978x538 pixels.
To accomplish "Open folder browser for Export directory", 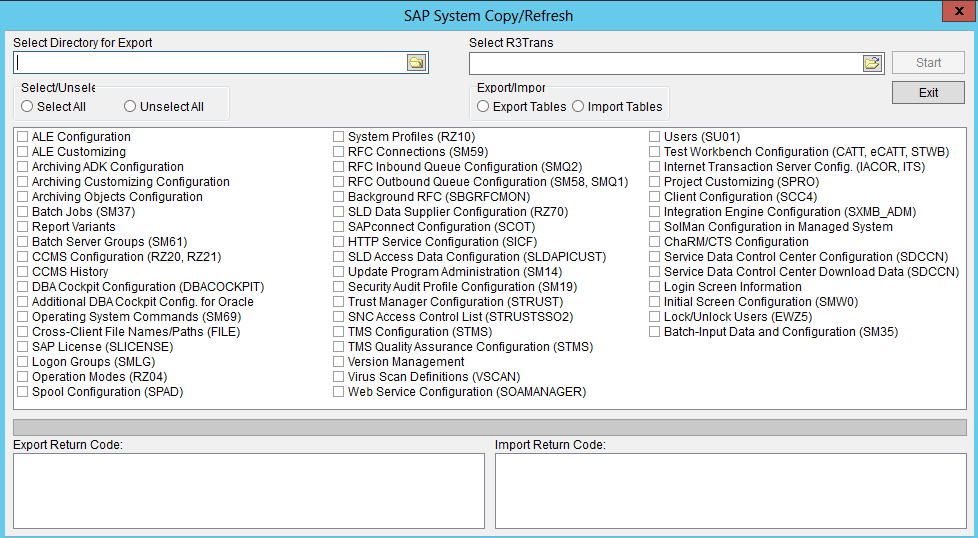I will point(416,62).
